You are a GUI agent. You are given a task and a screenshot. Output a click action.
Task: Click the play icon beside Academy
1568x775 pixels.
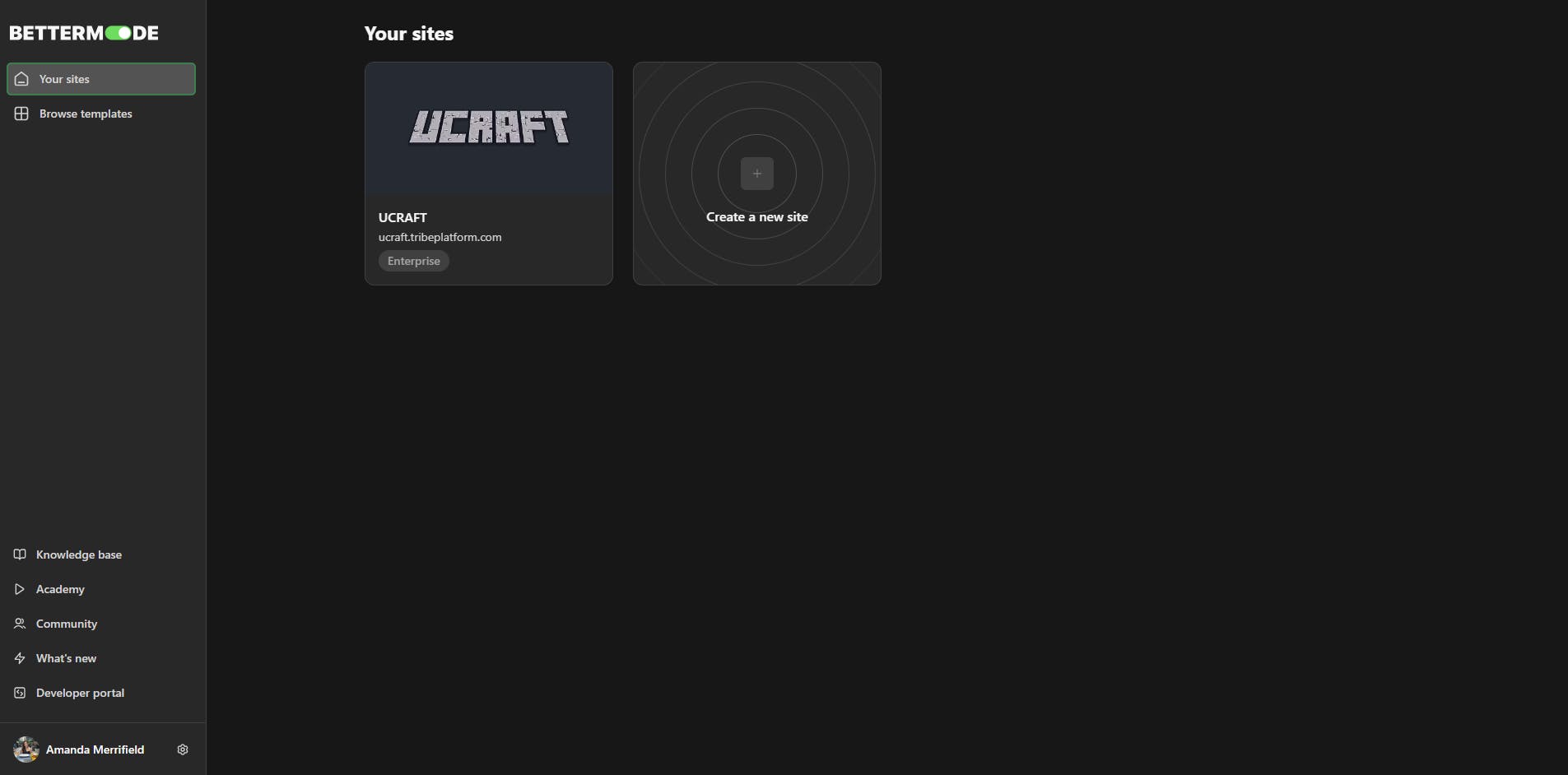point(20,589)
